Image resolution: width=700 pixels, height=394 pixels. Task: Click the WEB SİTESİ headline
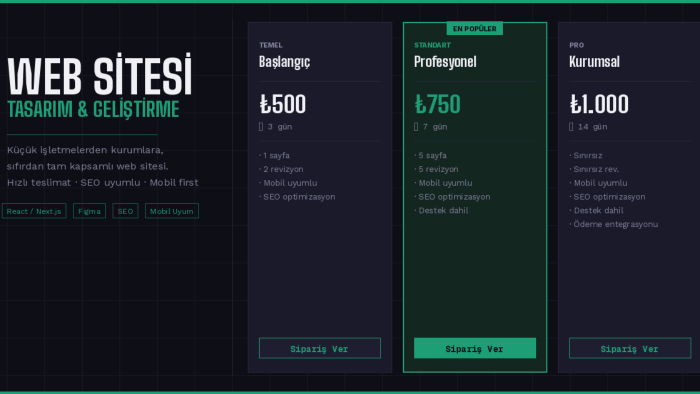pyautogui.click(x=100, y=75)
